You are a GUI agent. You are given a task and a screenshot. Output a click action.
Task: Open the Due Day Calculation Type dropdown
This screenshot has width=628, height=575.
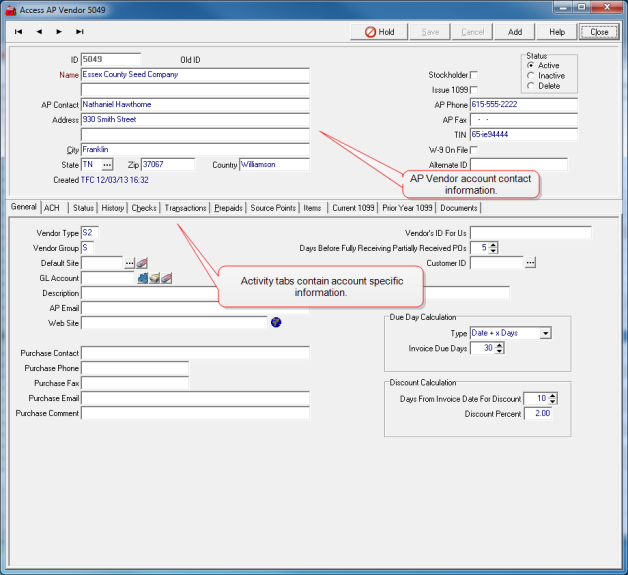(545, 333)
